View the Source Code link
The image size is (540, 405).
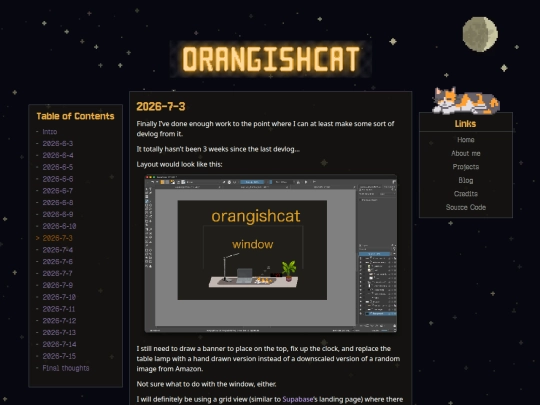tap(466, 207)
